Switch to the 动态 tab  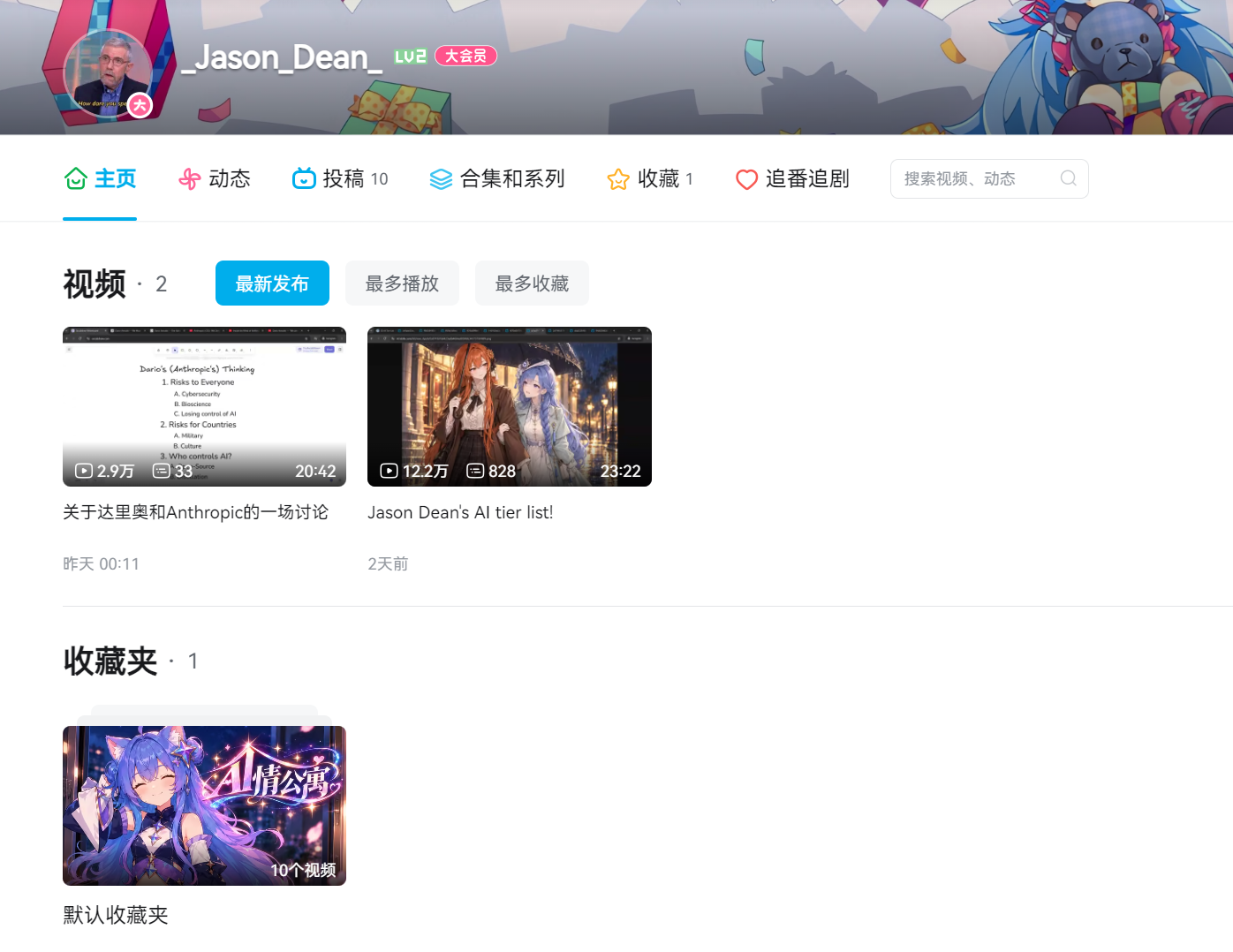click(215, 178)
